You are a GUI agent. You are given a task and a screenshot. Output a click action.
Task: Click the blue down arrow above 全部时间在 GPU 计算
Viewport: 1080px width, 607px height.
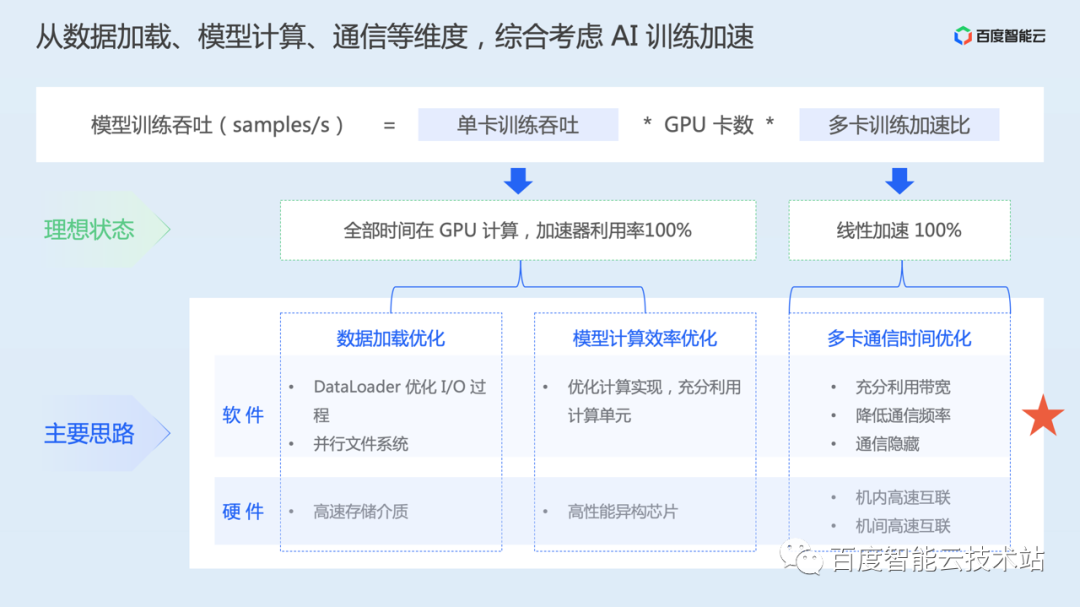click(x=517, y=180)
